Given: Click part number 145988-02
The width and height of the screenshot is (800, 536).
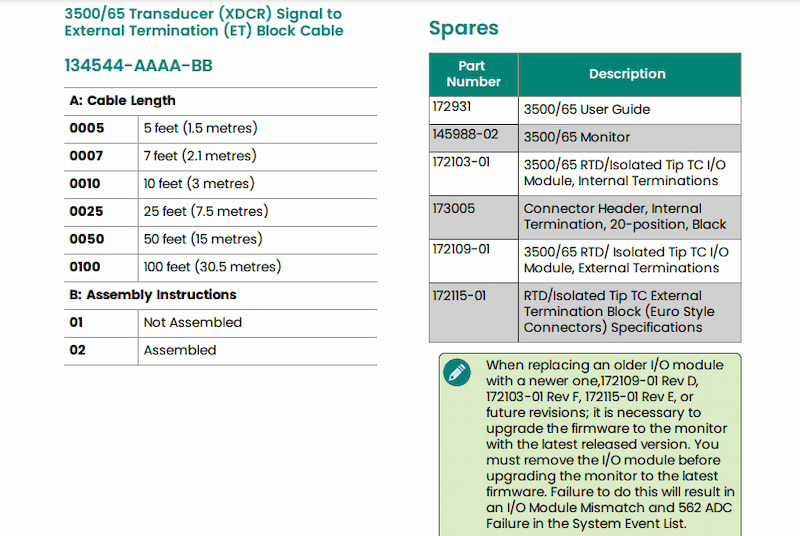Looking at the screenshot, I should (x=465, y=134).
